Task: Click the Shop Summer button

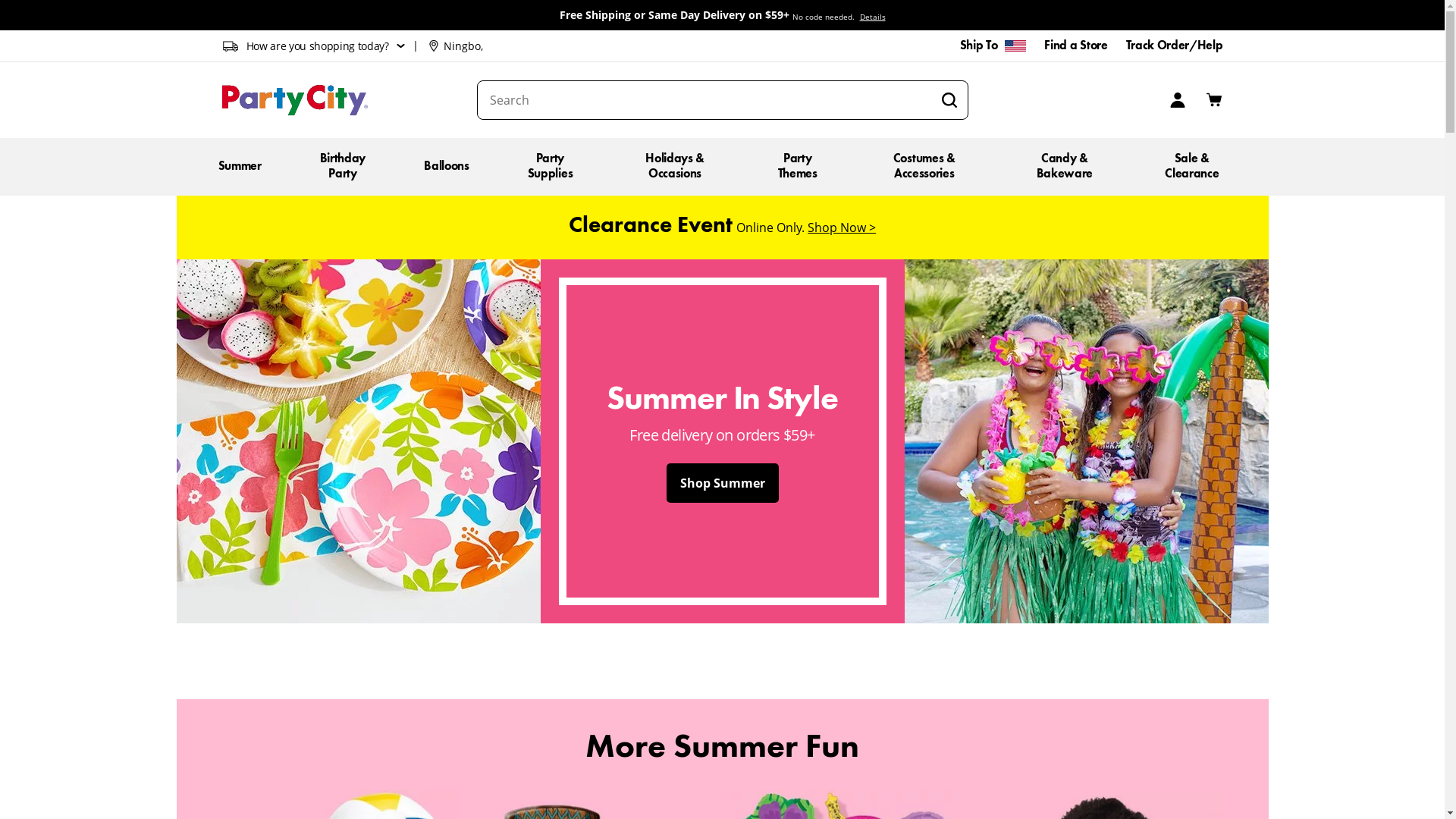Action: tap(722, 483)
